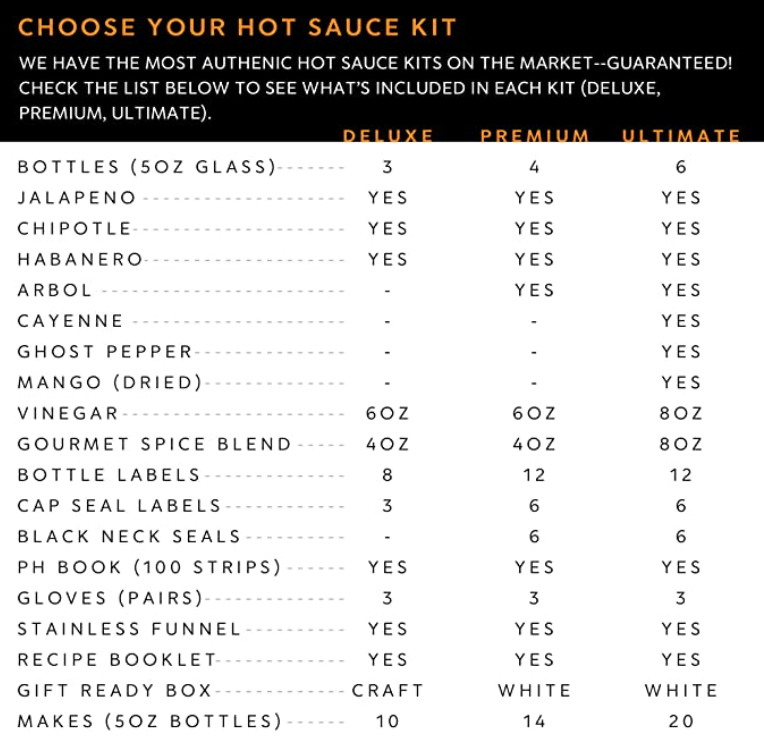
Task: Select the Jalapeno row label
Action: (77, 198)
